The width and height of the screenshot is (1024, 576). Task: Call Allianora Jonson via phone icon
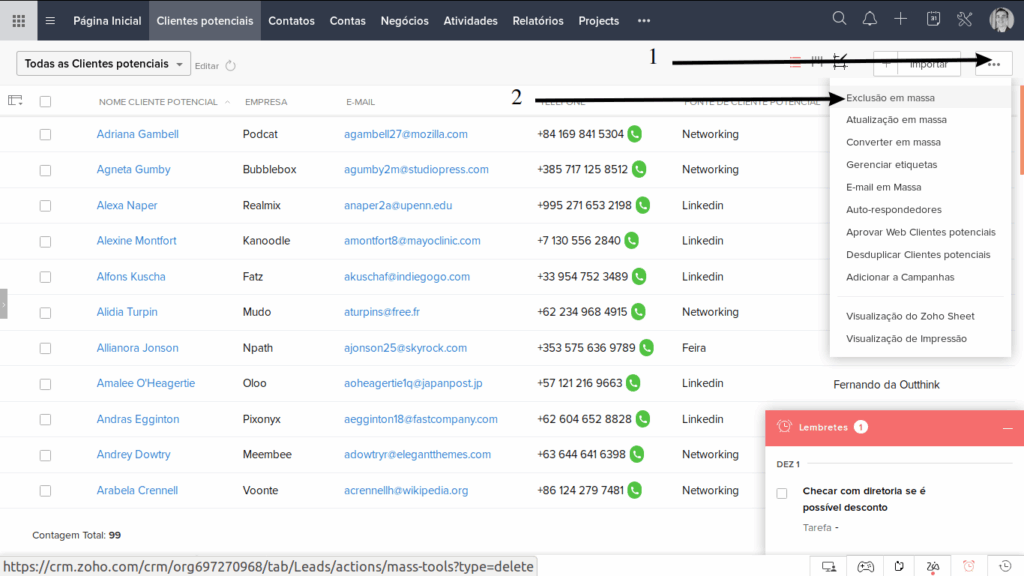[x=647, y=348]
